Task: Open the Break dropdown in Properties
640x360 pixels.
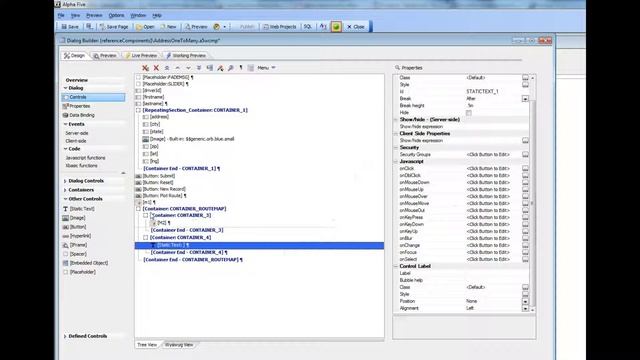Action: [525, 99]
